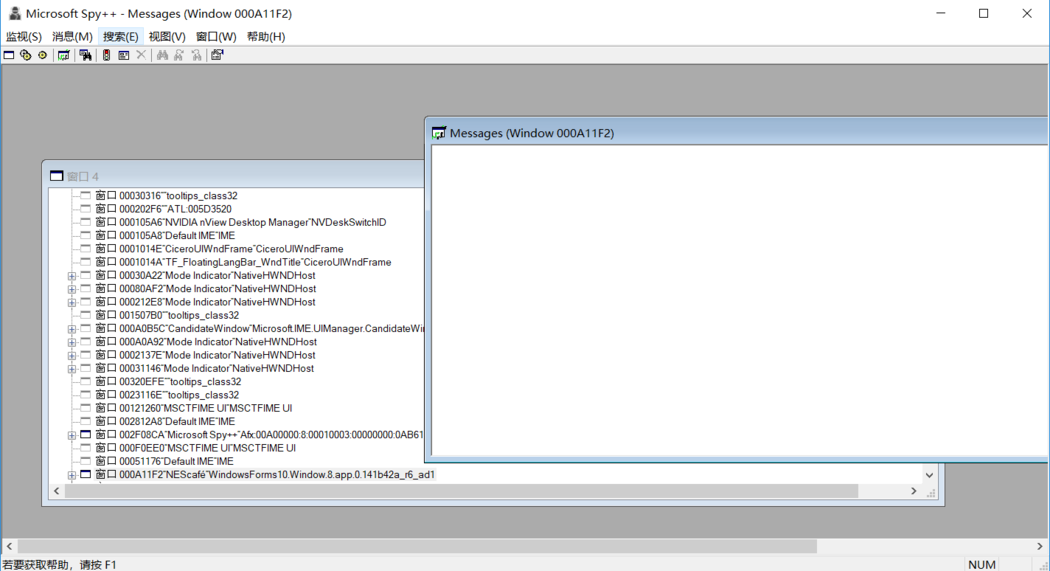Expand the 00030A22 Mode Indicator node

72,276
